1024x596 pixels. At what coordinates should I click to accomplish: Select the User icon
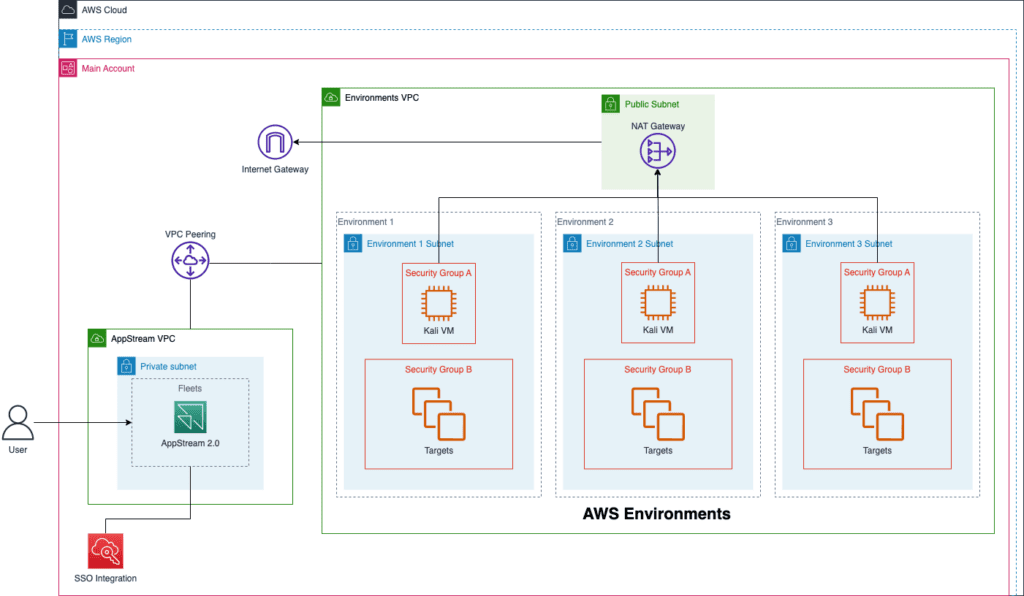coord(18,423)
